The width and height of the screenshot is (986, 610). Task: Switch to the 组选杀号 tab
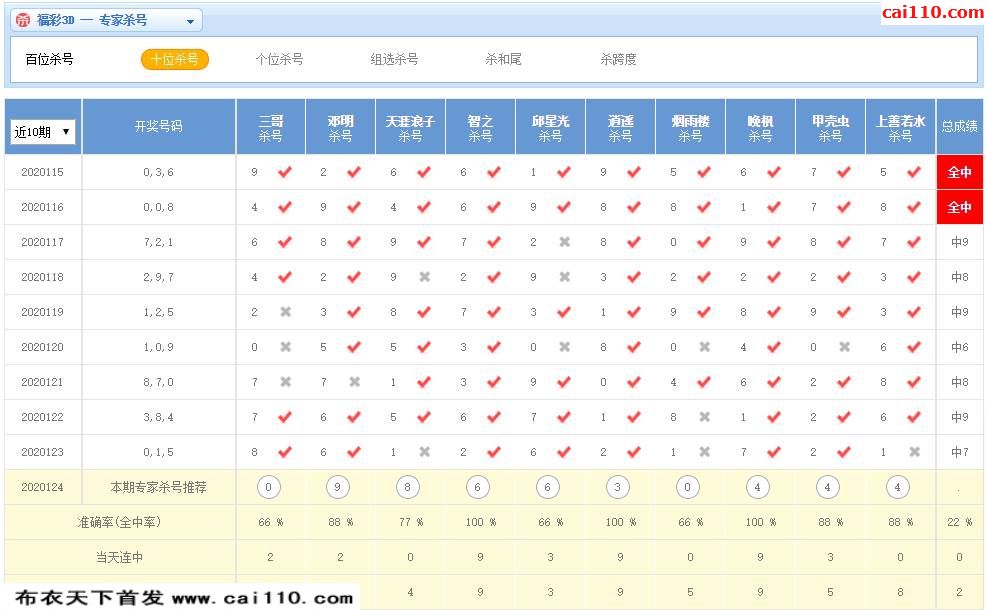[x=394, y=60]
